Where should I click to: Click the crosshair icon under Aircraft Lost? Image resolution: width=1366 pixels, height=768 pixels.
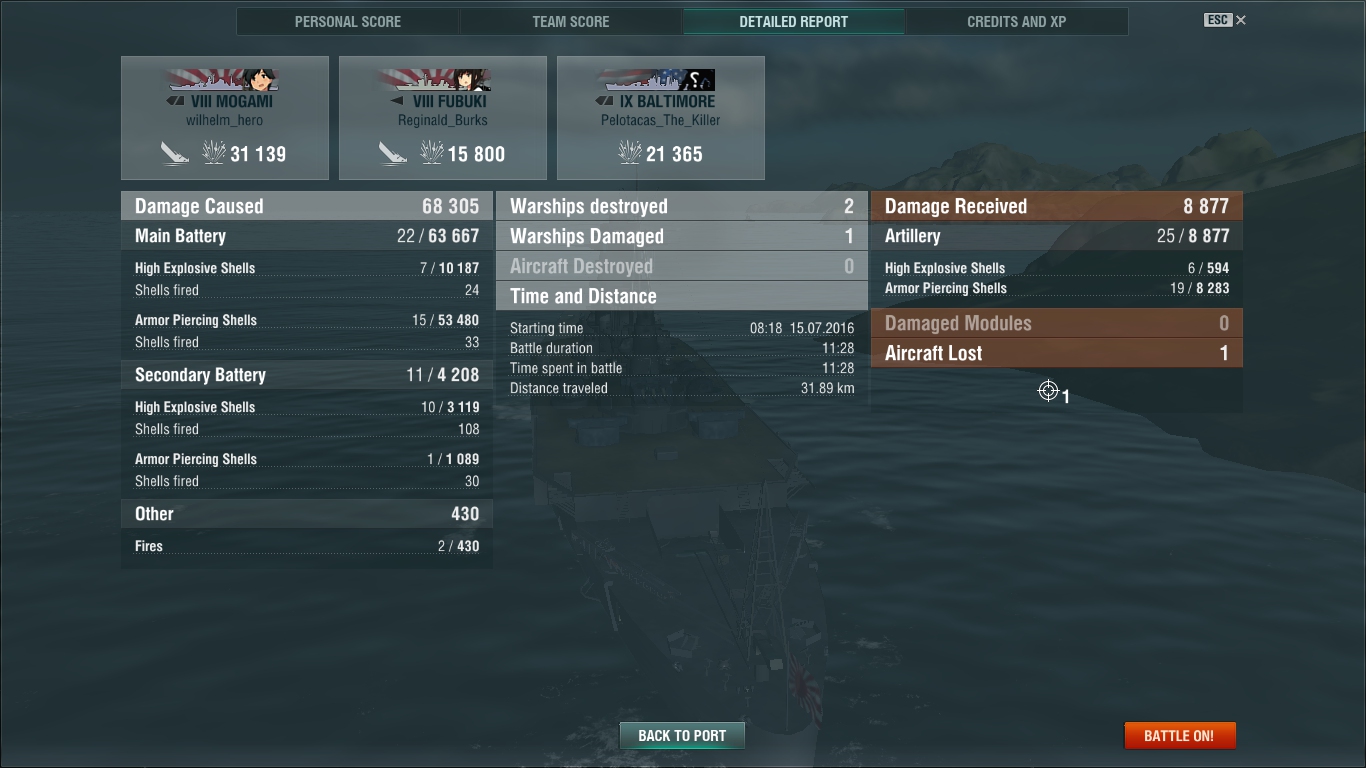click(x=1048, y=391)
